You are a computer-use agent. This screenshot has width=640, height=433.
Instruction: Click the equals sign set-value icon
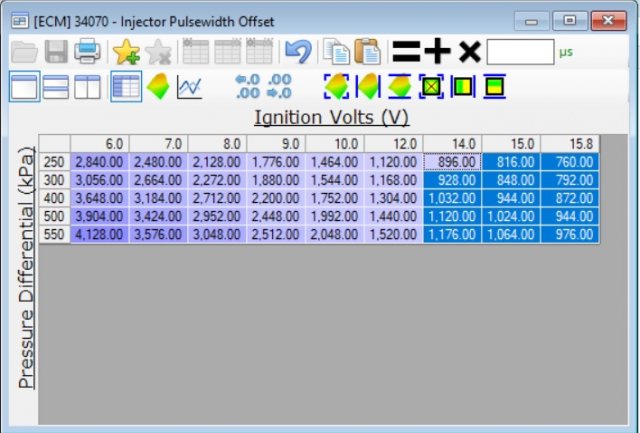[x=405, y=52]
